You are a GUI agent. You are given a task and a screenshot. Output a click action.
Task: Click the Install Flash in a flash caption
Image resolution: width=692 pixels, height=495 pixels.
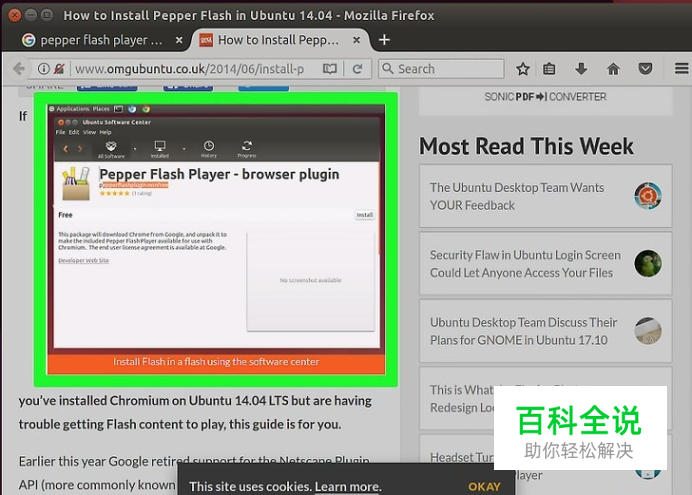(x=216, y=362)
